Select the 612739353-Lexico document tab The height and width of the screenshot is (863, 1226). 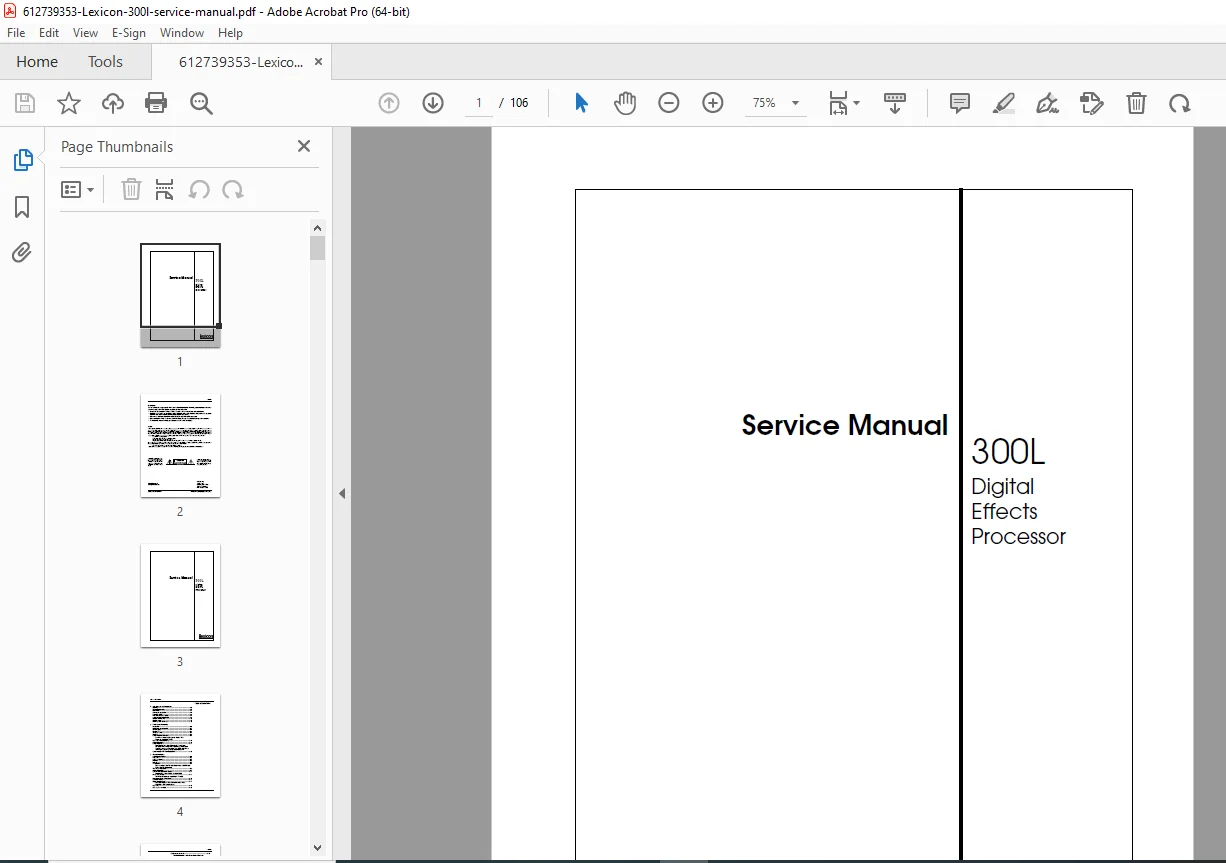point(240,62)
